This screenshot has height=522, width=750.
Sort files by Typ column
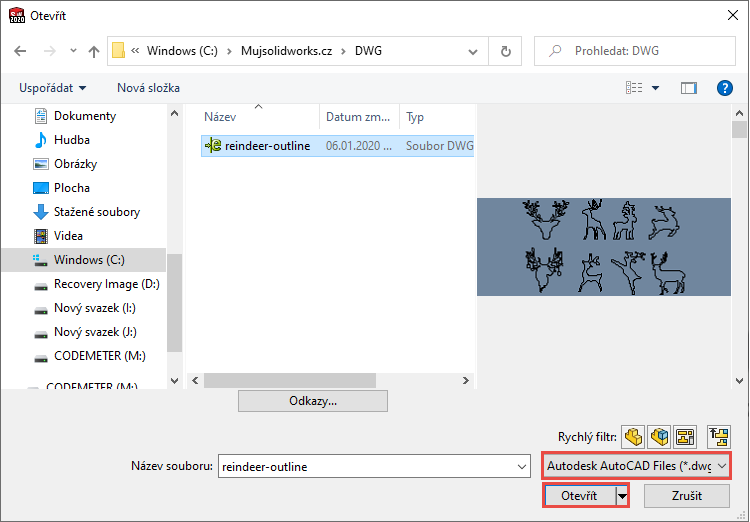(x=415, y=117)
